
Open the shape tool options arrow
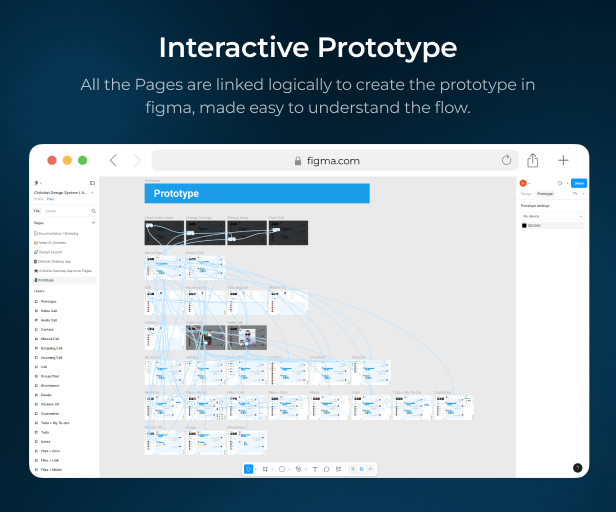click(x=289, y=469)
